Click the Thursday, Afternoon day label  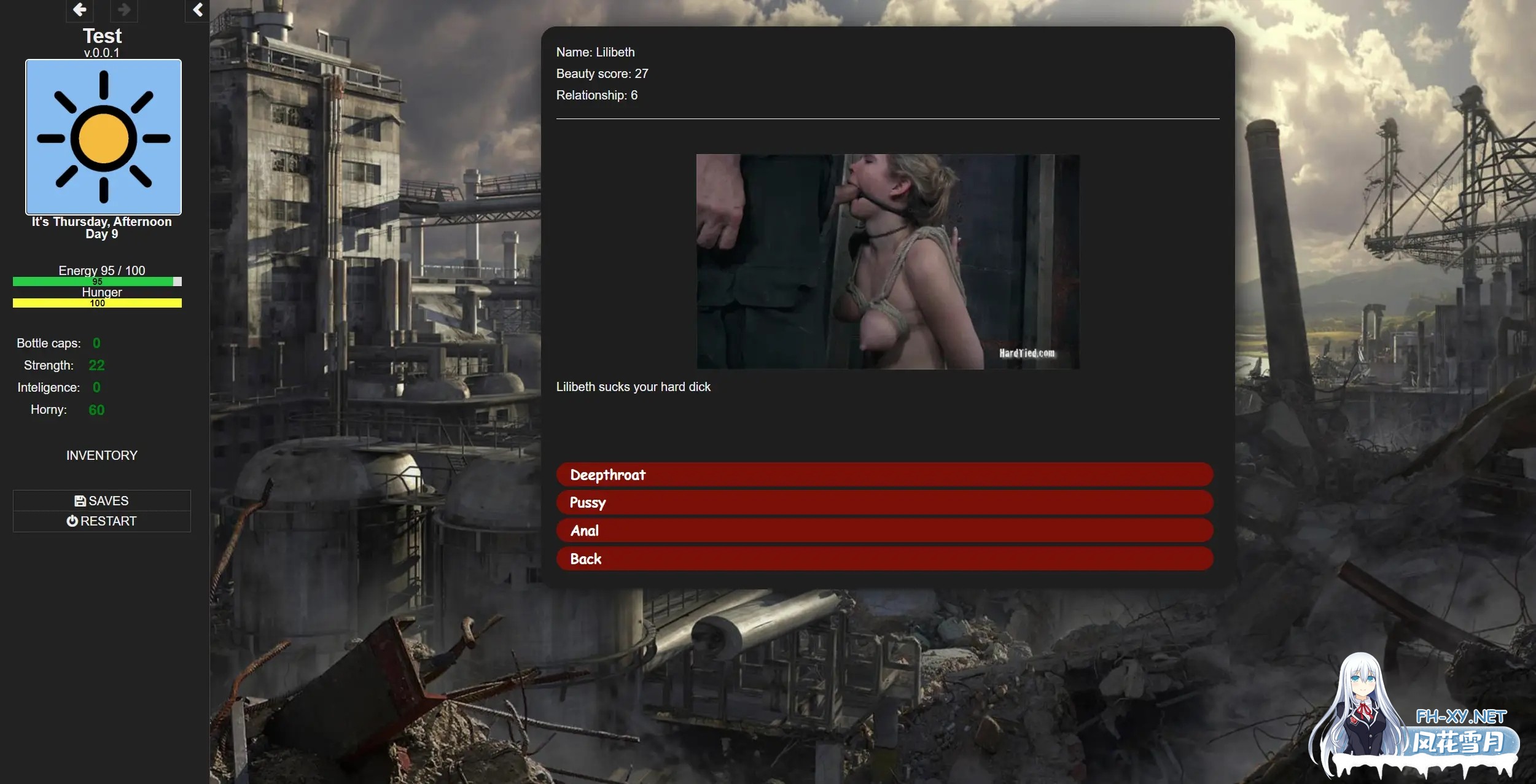(x=102, y=222)
